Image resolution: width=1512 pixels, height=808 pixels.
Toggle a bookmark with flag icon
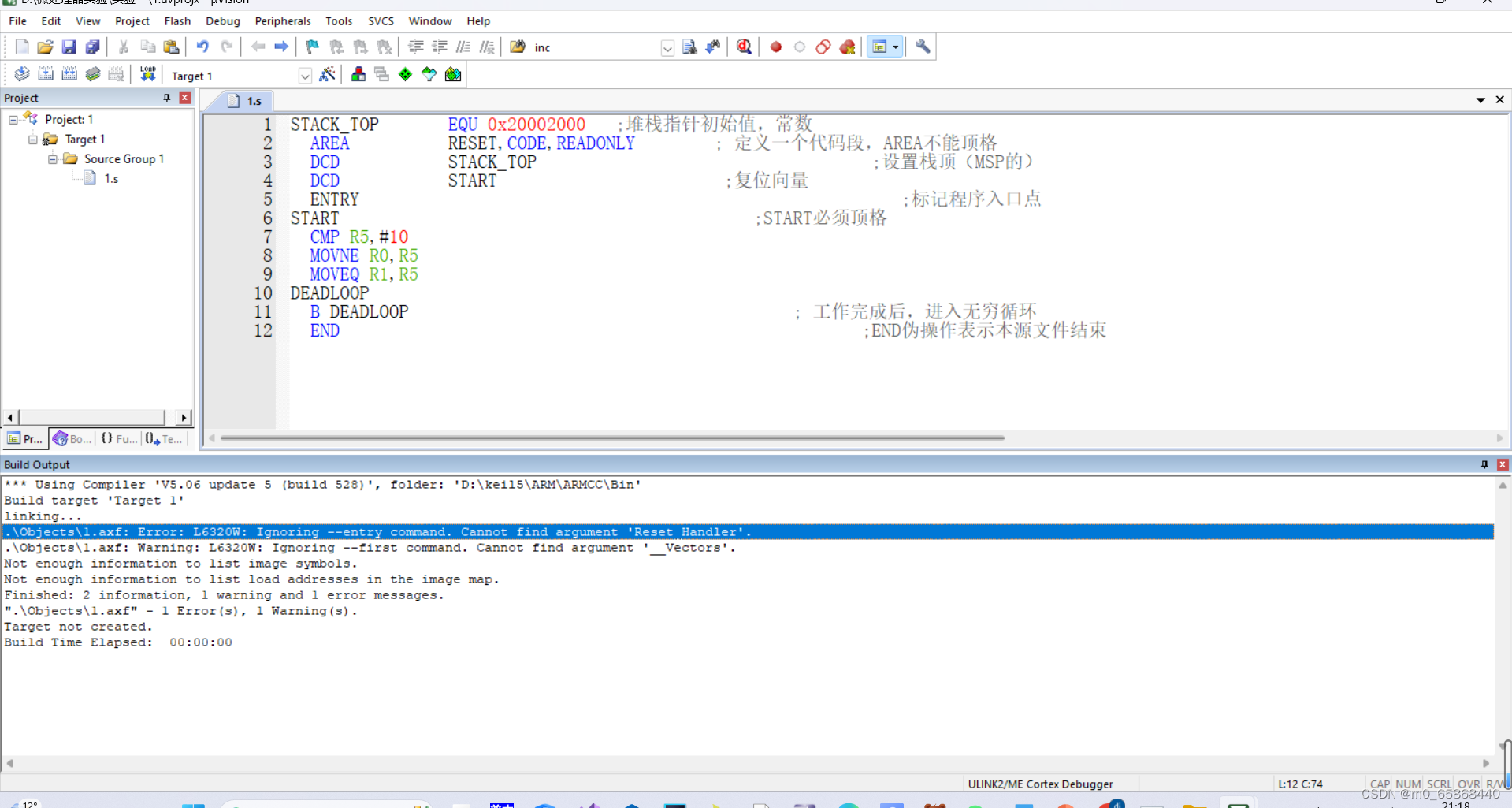(x=312, y=47)
